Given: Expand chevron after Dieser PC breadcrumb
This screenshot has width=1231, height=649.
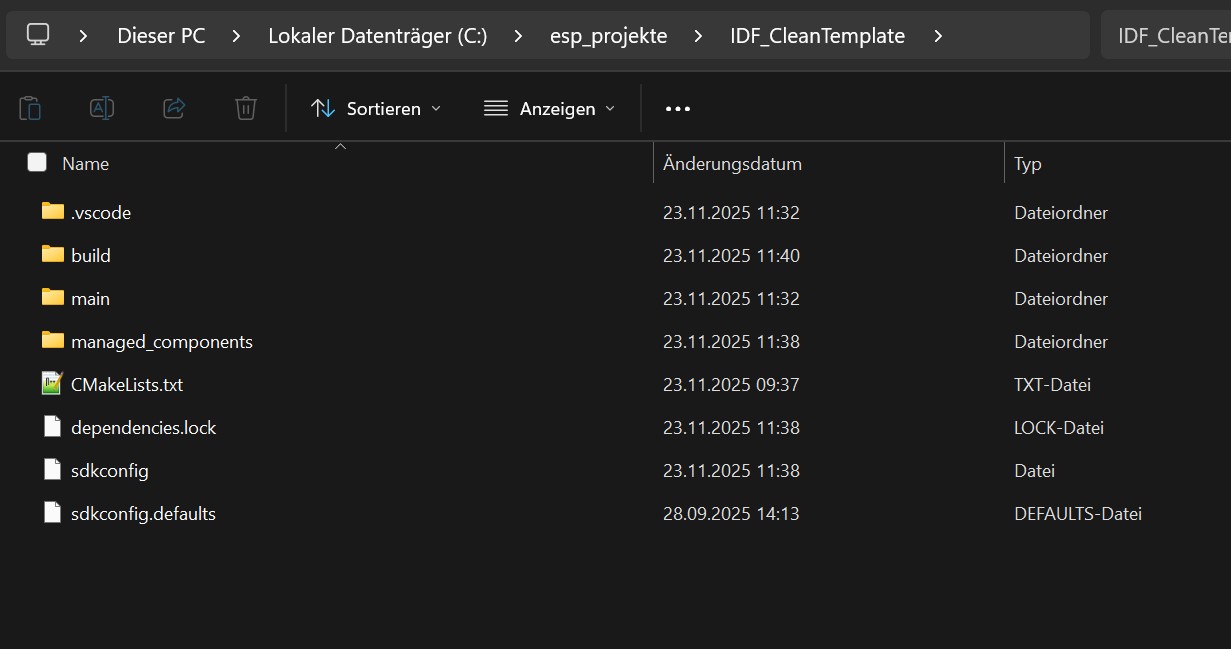Looking at the screenshot, I should pyautogui.click(x=236, y=36).
